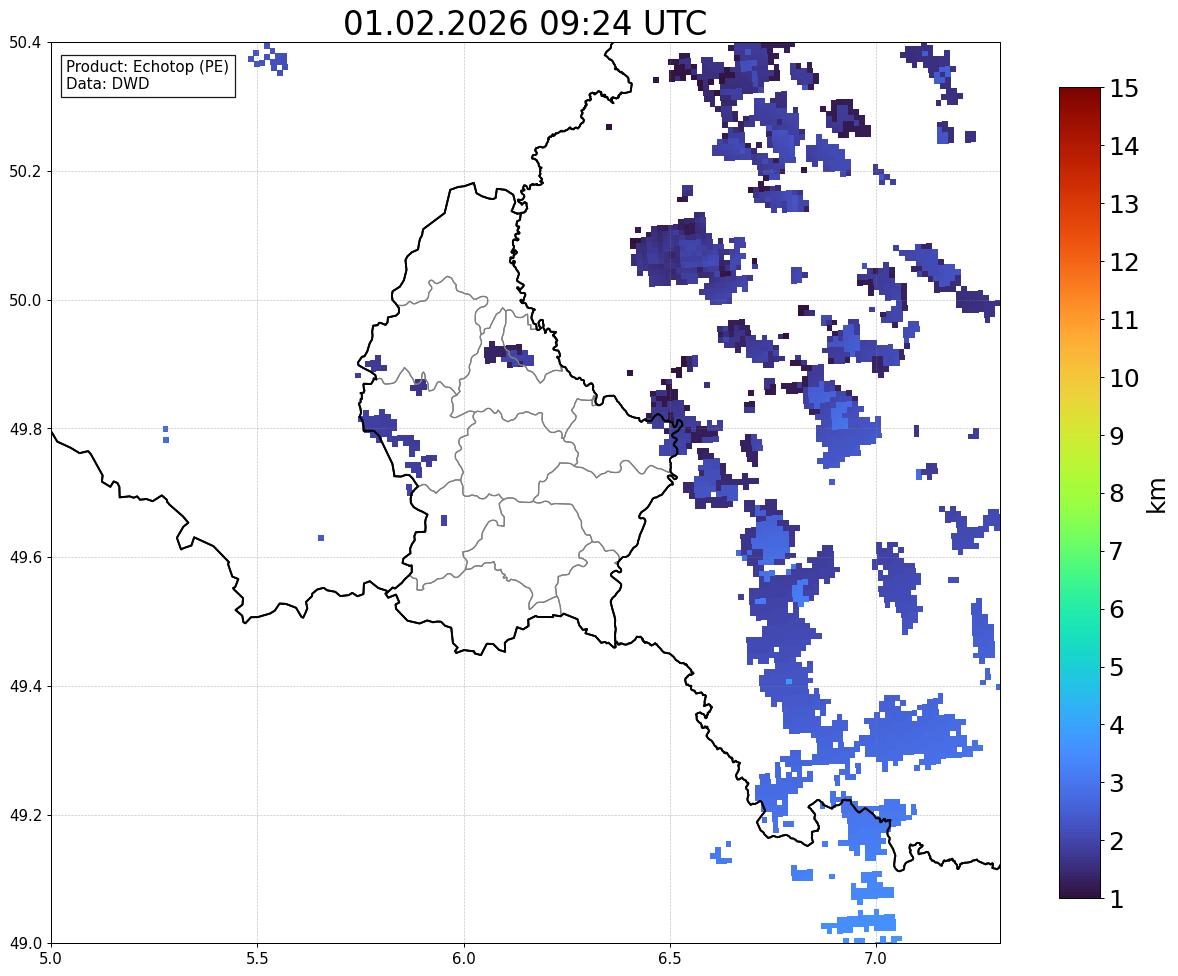The width and height of the screenshot is (1178, 976).
Task: Click the 4 km colorbar tick label
Action: click(x=1117, y=725)
